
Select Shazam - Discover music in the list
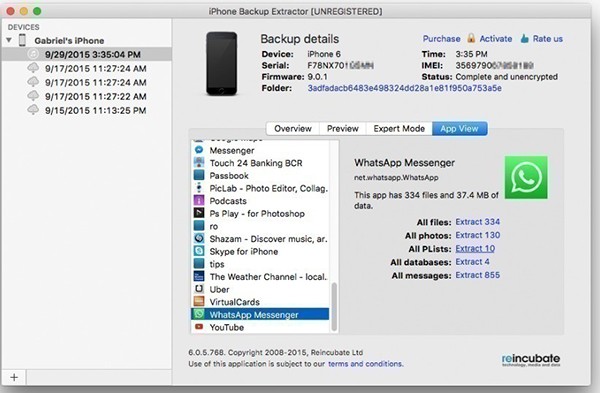(268, 239)
